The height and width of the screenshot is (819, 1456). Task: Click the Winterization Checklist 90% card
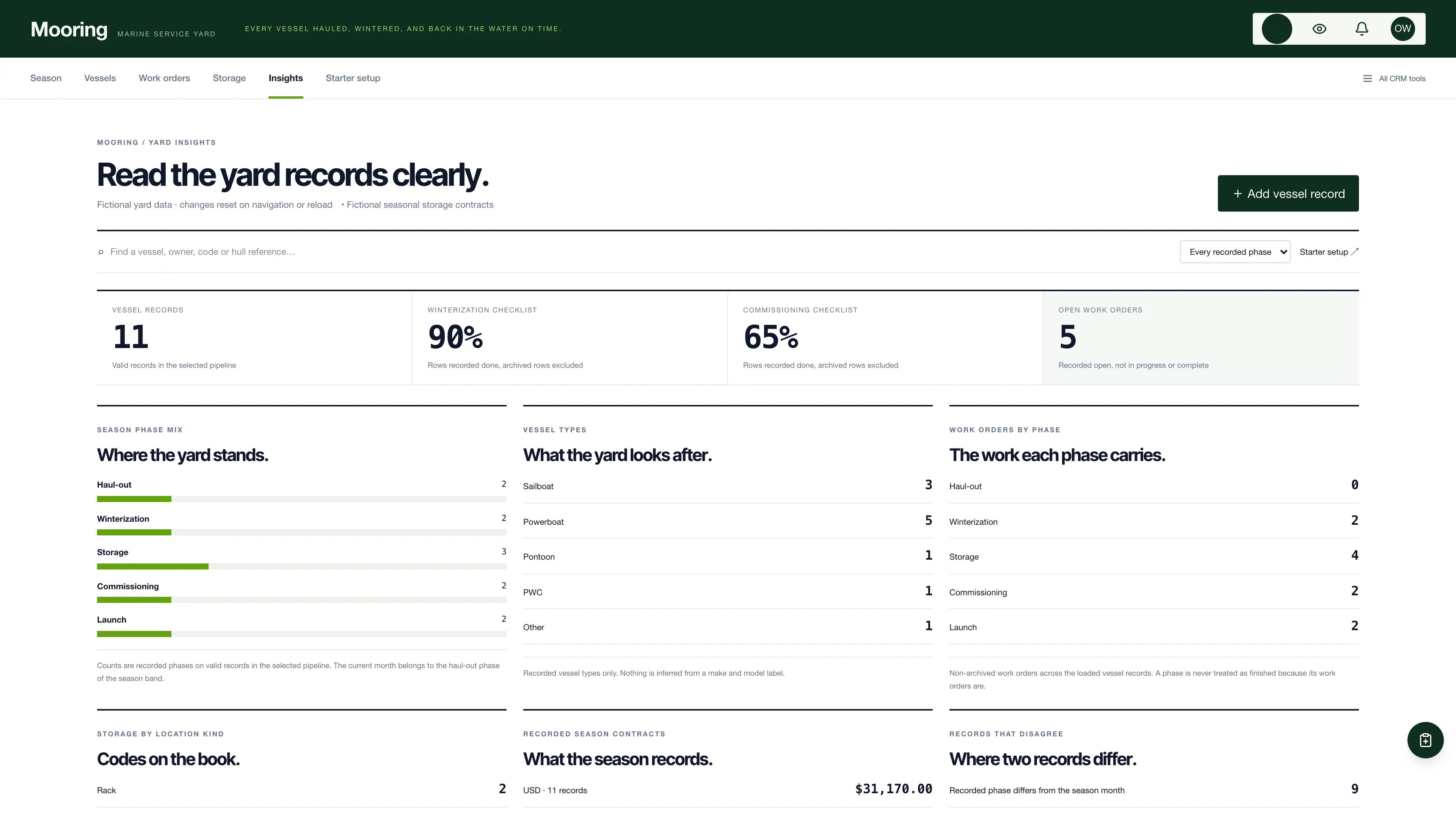[x=570, y=338]
